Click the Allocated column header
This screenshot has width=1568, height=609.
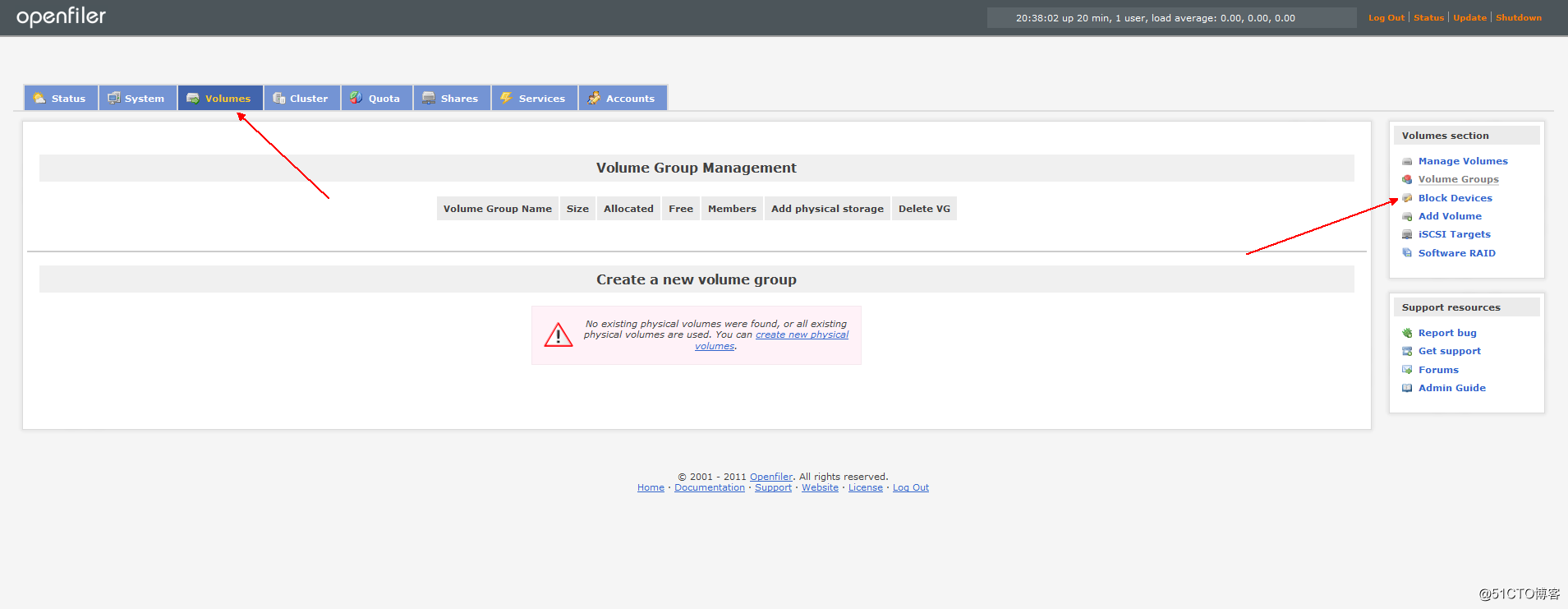(628, 209)
